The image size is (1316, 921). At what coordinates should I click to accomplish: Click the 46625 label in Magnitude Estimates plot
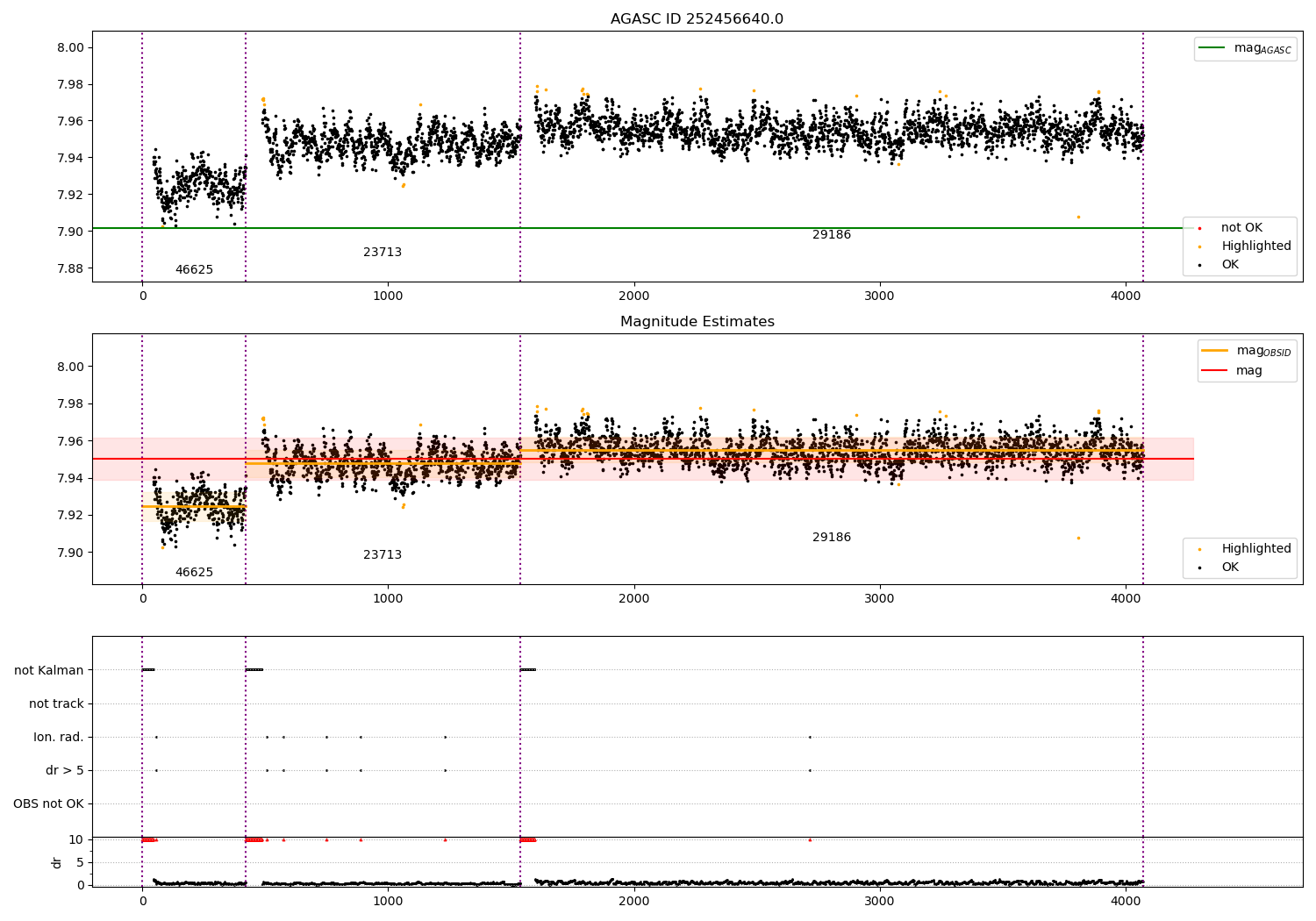coord(194,573)
